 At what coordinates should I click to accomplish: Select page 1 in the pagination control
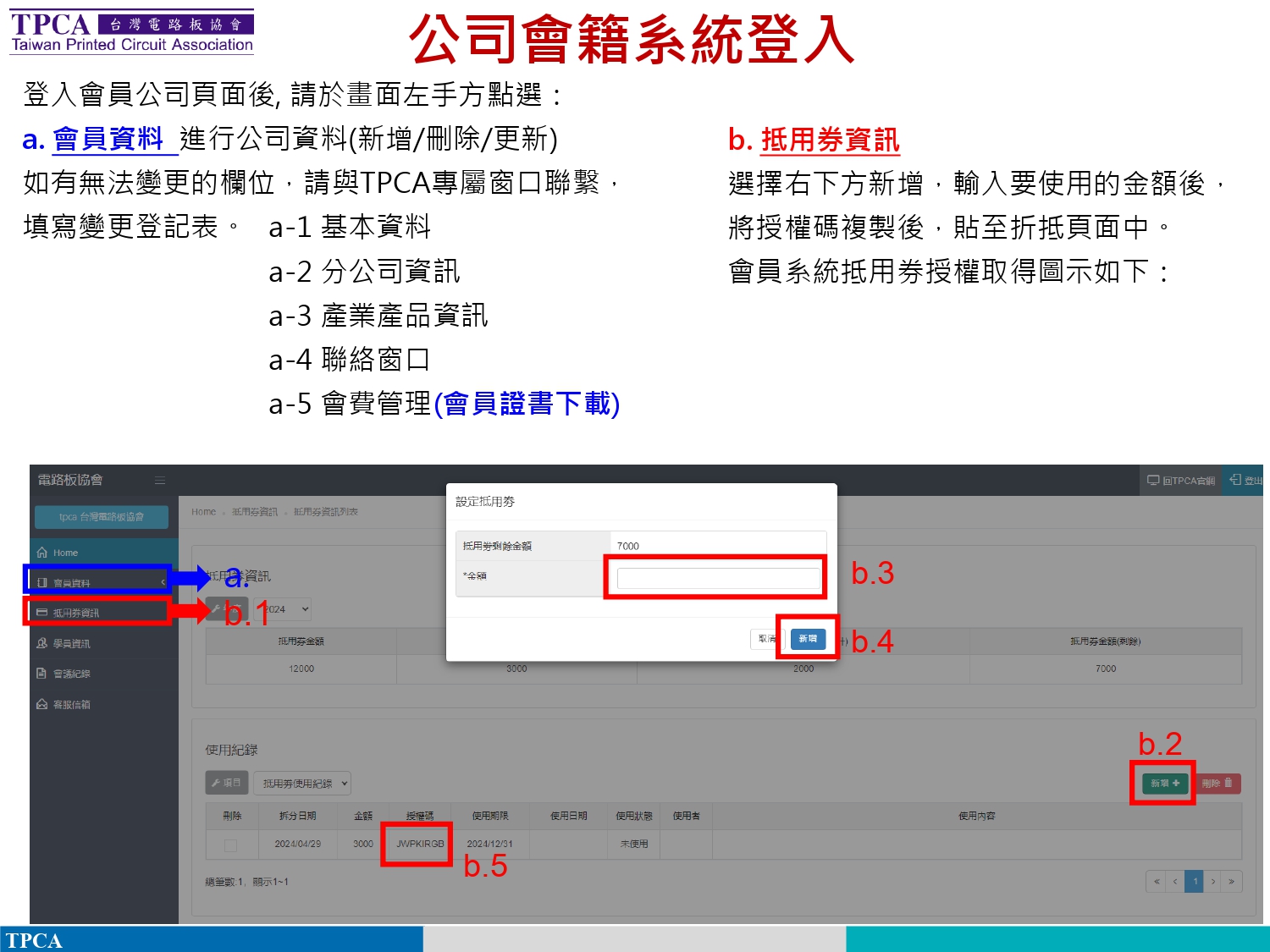click(x=1194, y=881)
